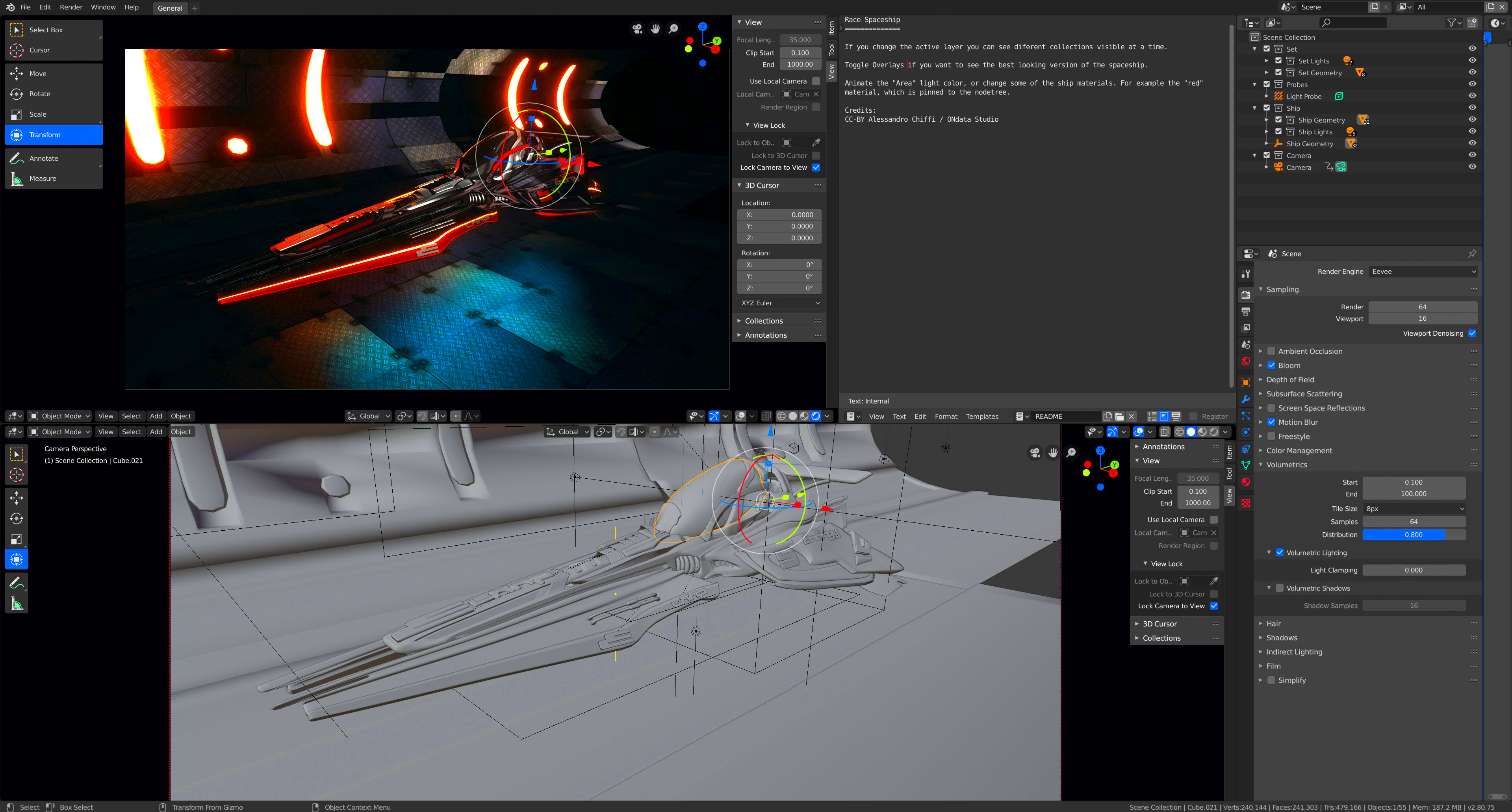1512x812 pixels.
Task: Click the Add button in bottom viewport header
Action: point(156,432)
